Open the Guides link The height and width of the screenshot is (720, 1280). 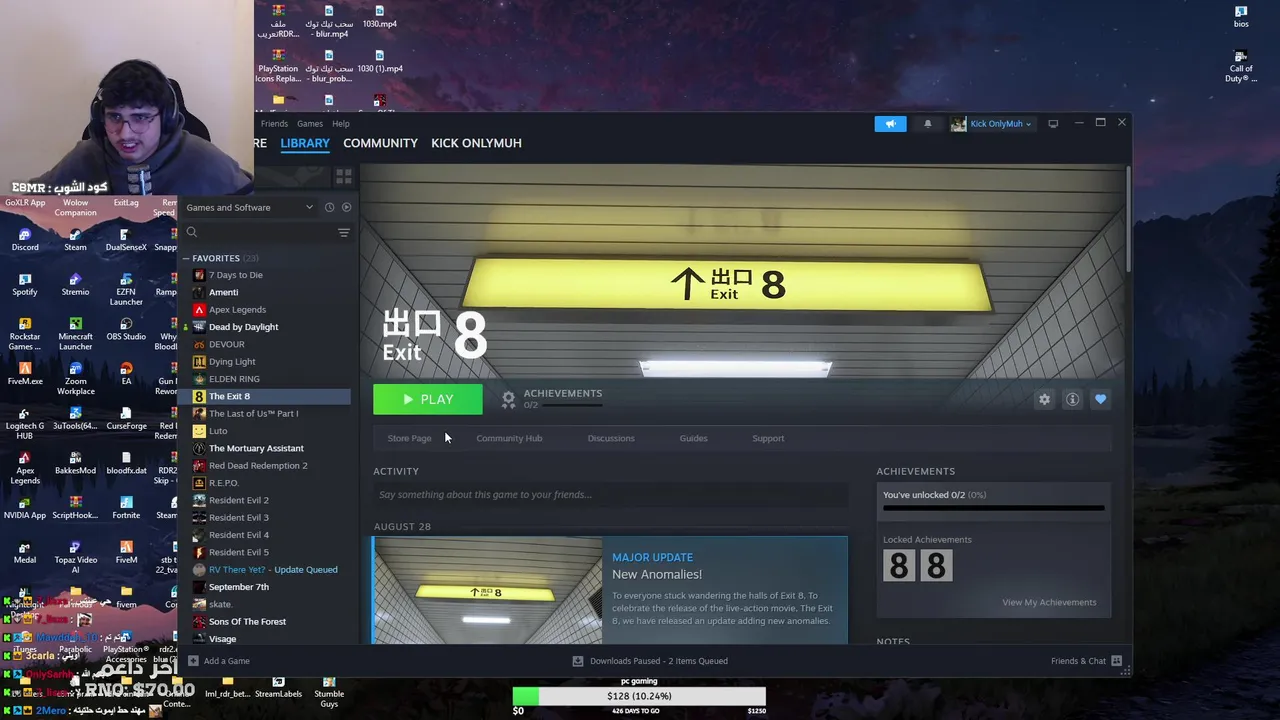(x=693, y=438)
